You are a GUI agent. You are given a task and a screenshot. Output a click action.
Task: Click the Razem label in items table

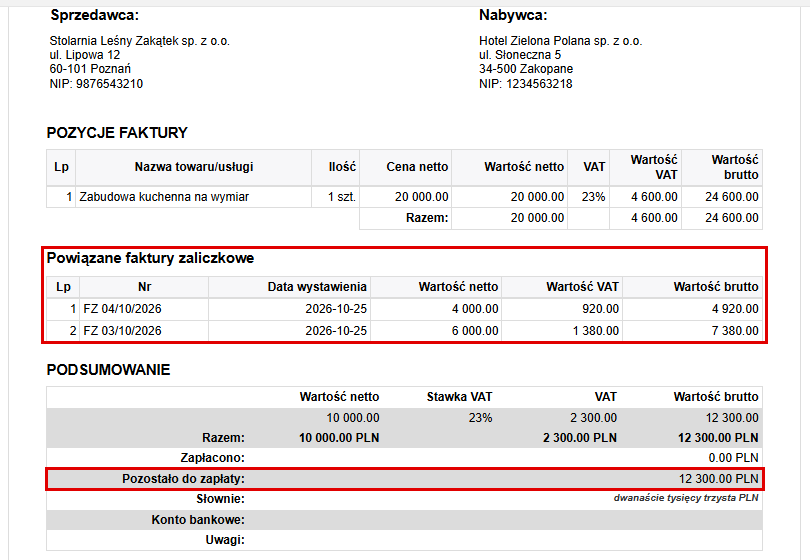[x=427, y=218]
